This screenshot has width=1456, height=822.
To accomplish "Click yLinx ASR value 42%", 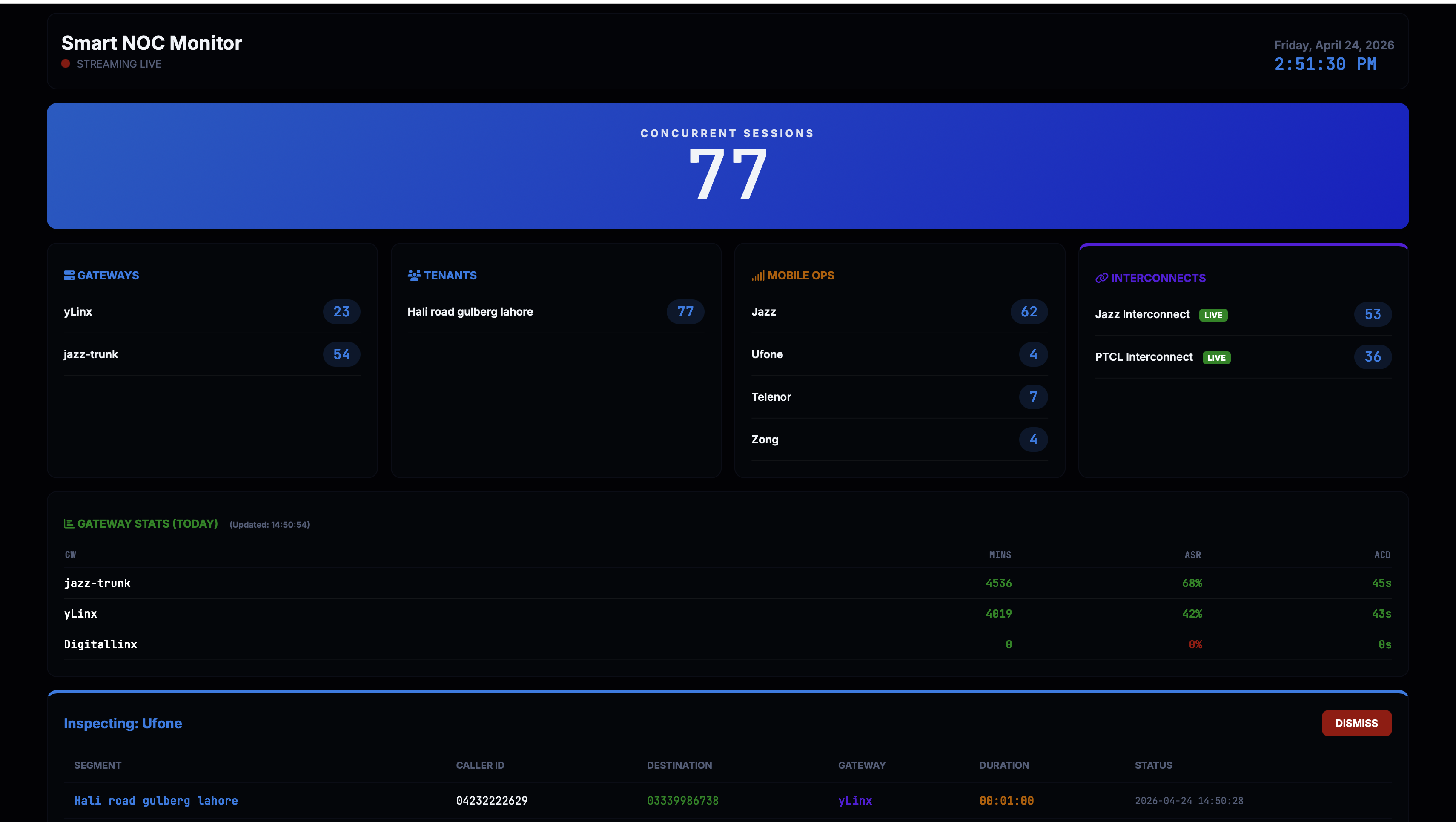I will click(x=1192, y=613).
